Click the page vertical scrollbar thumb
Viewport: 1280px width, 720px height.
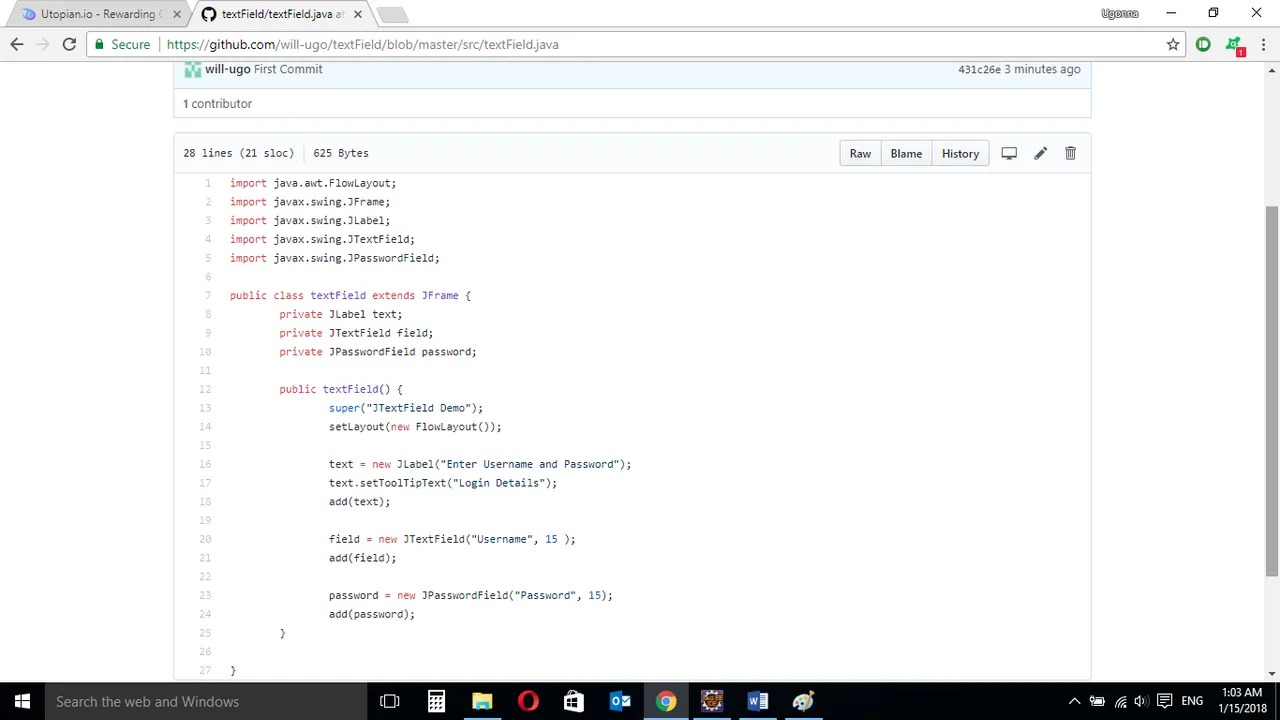click(1272, 390)
